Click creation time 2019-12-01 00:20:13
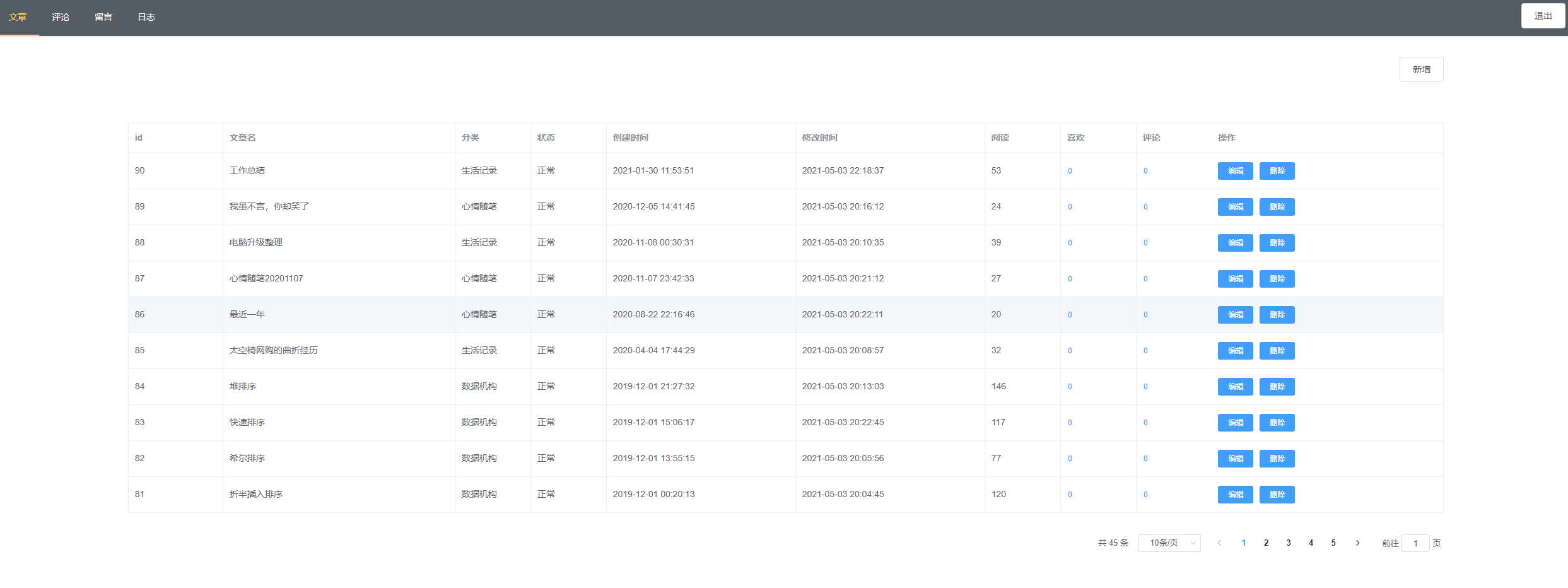Image resolution: width=1568 pixels, height=588 pixels. (653, 494)
